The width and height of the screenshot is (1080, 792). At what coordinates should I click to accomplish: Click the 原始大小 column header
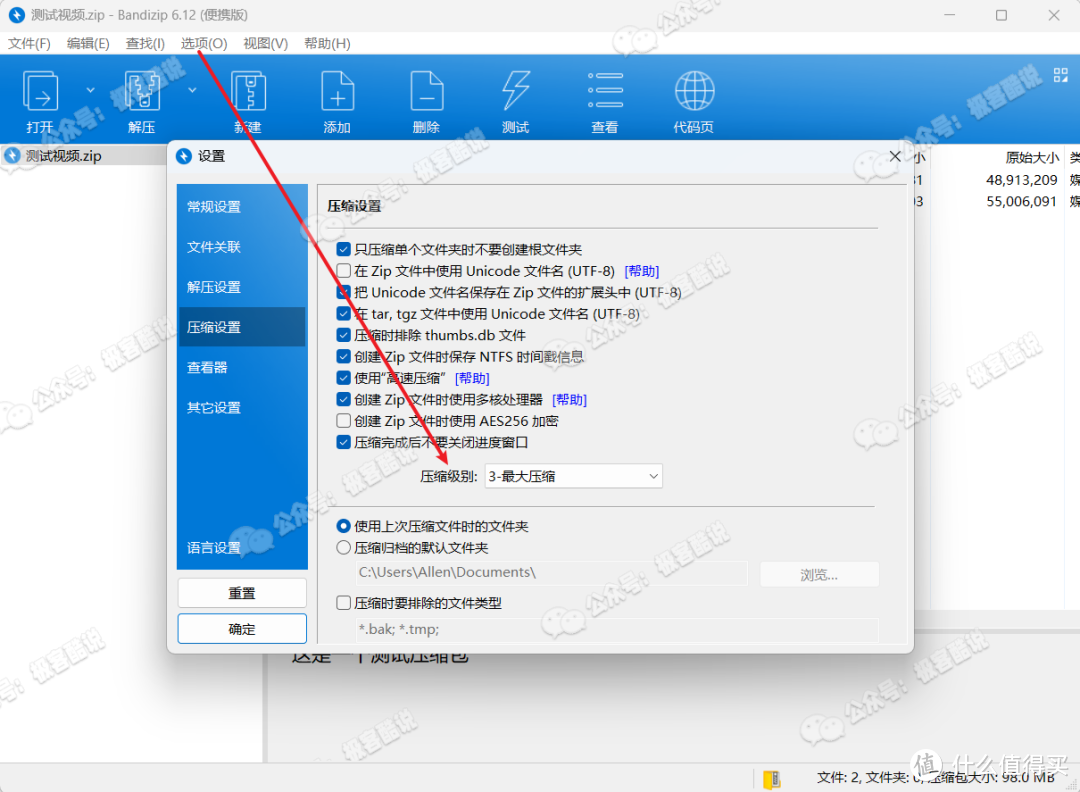[1031, 158]
